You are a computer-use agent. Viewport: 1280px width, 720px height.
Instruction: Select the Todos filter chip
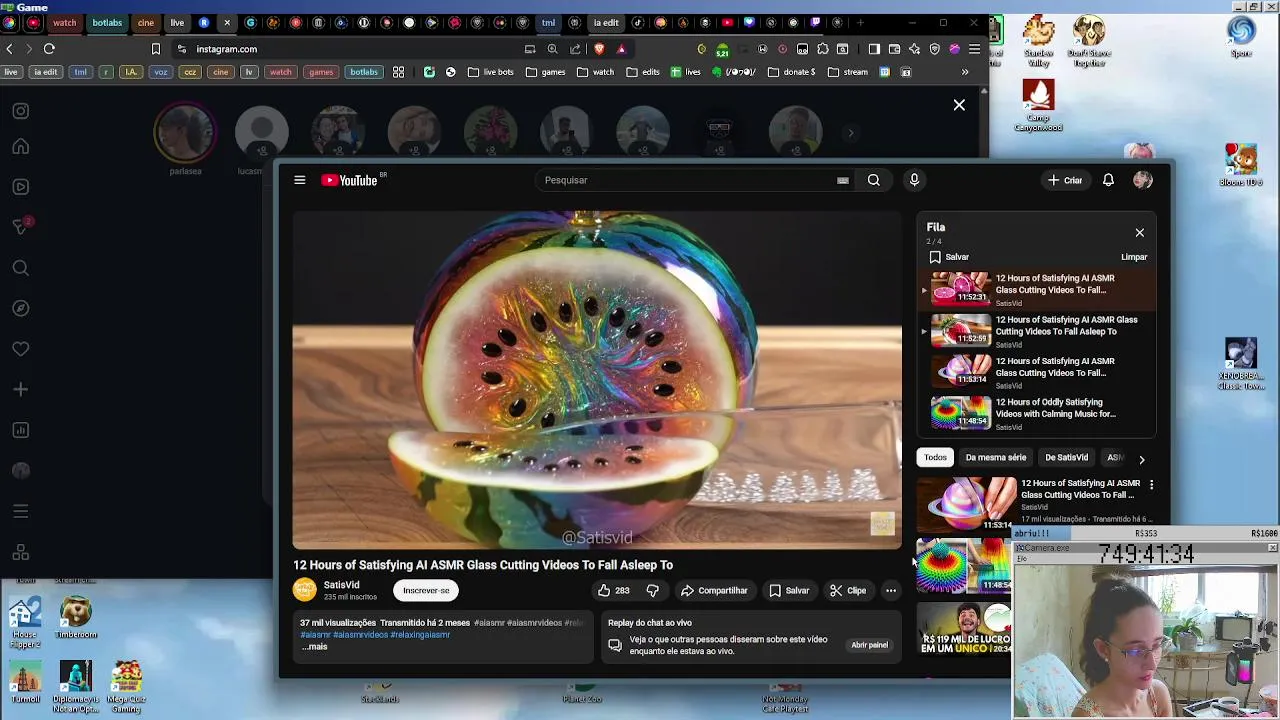point(935,457)
